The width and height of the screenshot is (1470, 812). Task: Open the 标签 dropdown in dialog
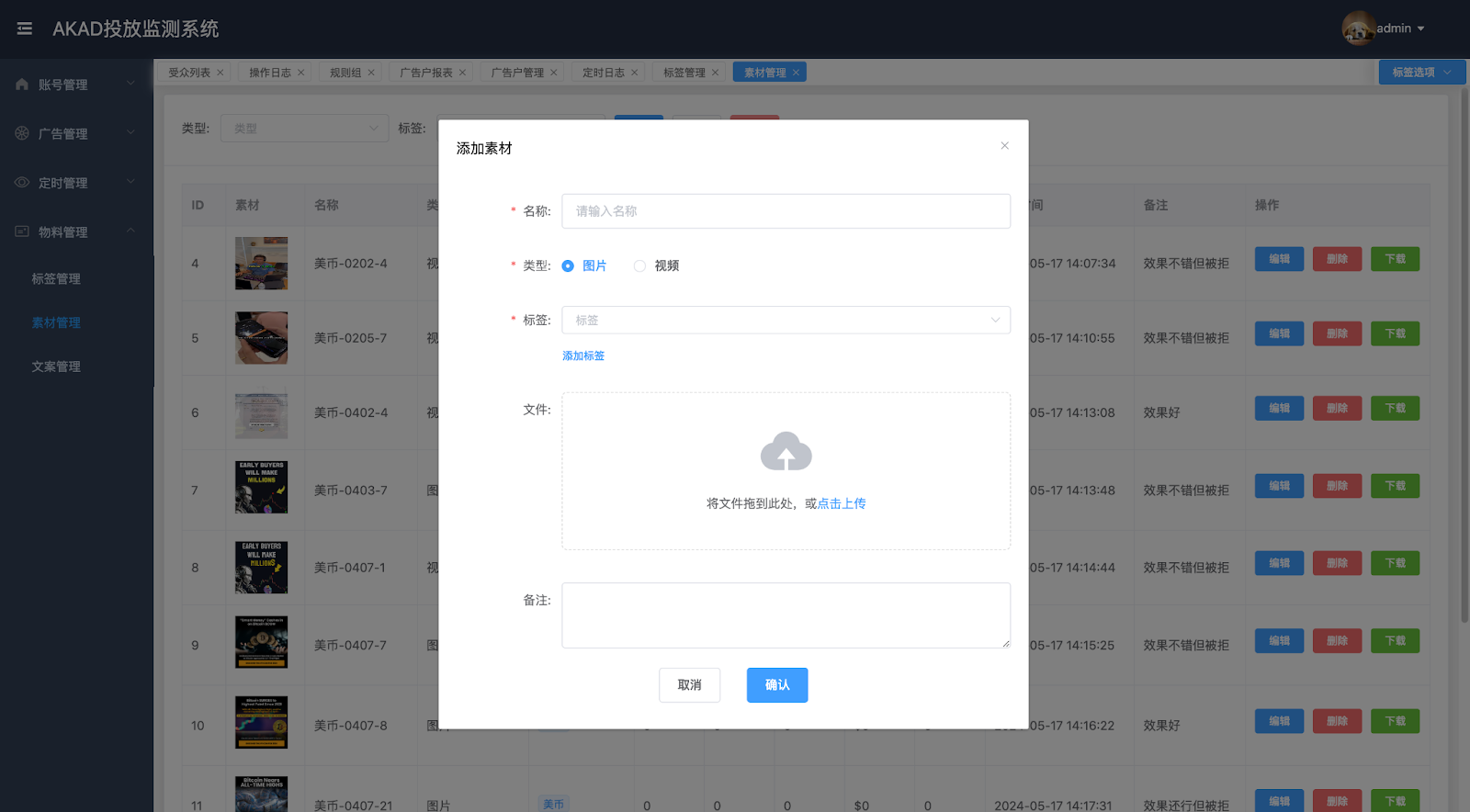pos(786,321)
